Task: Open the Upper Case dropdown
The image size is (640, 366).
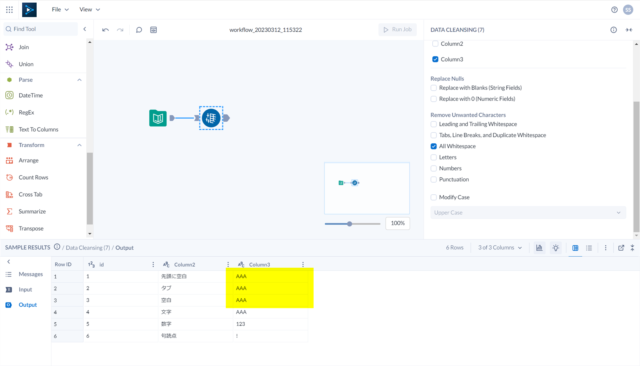Action: 528,213
